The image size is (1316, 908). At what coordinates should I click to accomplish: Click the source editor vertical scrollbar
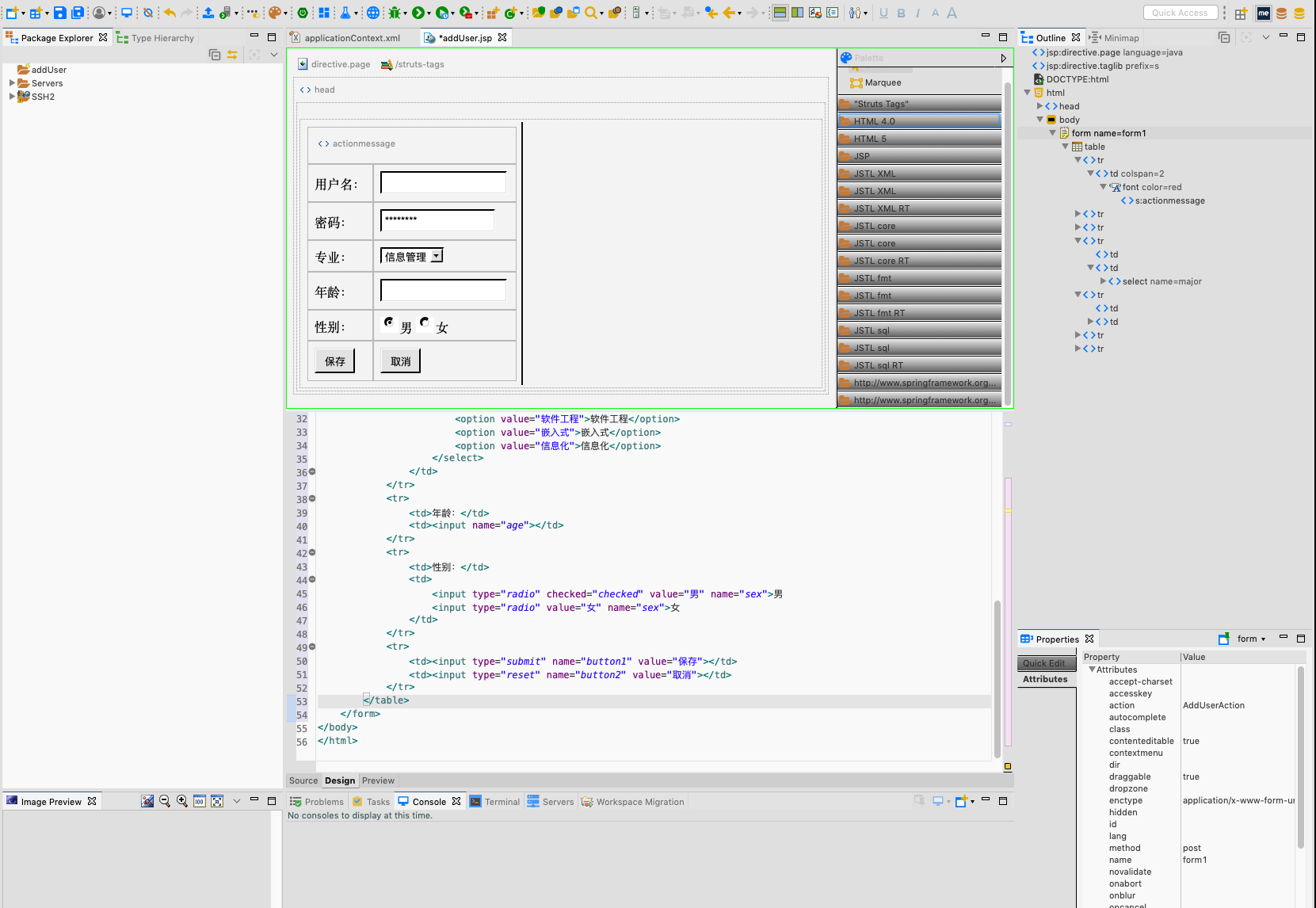point(997,679)
